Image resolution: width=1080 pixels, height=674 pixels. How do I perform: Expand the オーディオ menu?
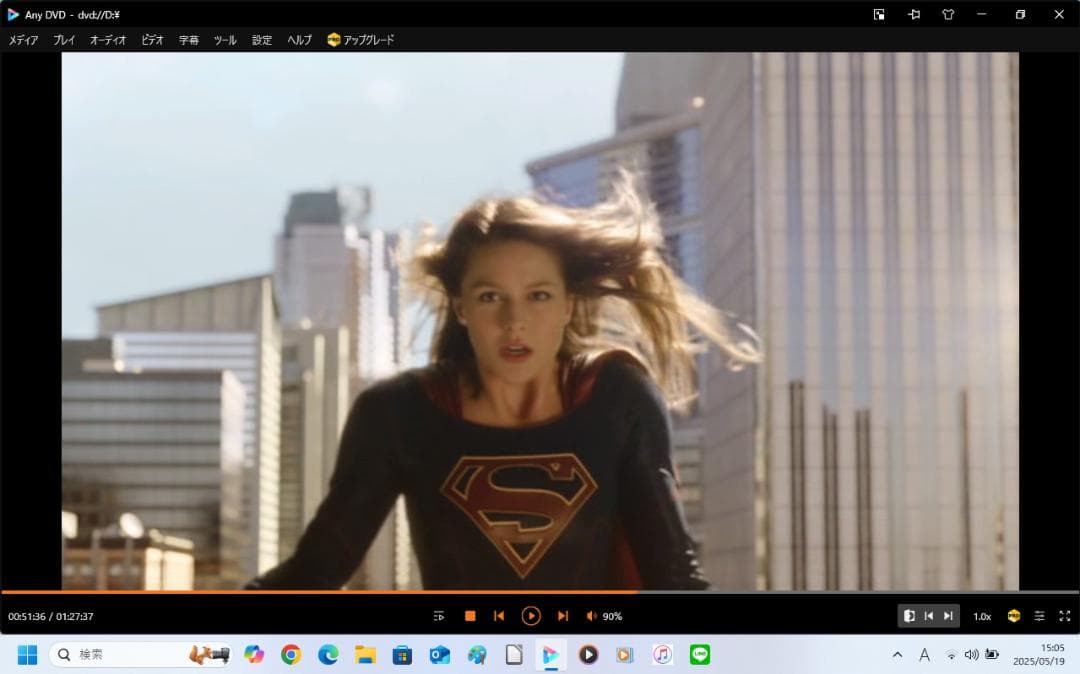108,40
